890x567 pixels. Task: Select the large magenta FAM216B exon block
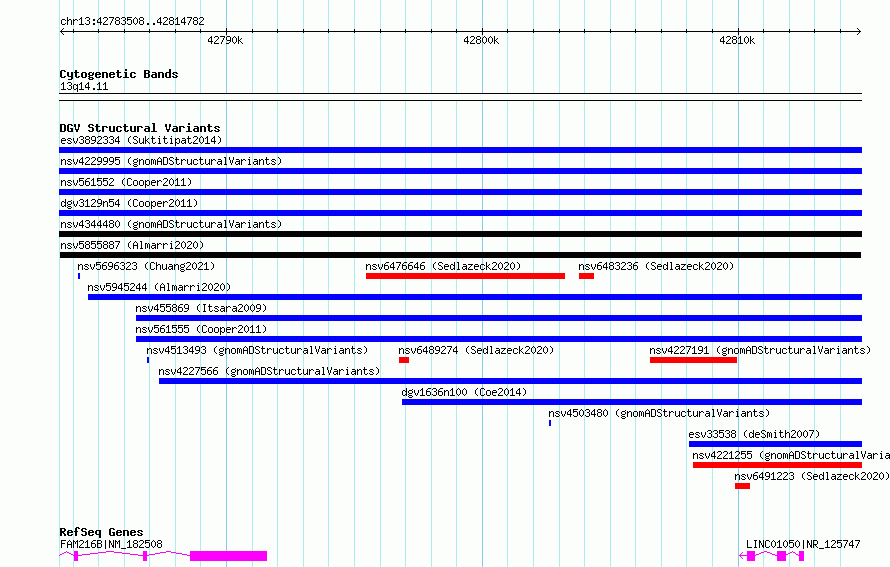pyautogui.click(x=228, y=556)
